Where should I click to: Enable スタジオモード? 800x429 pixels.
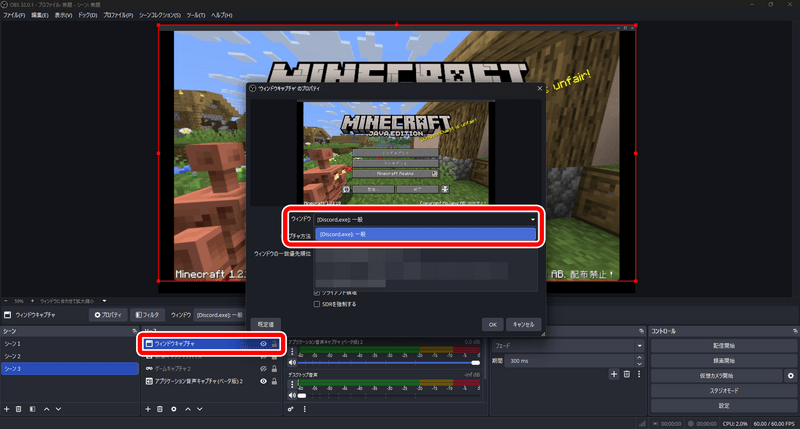click(723, 391)
